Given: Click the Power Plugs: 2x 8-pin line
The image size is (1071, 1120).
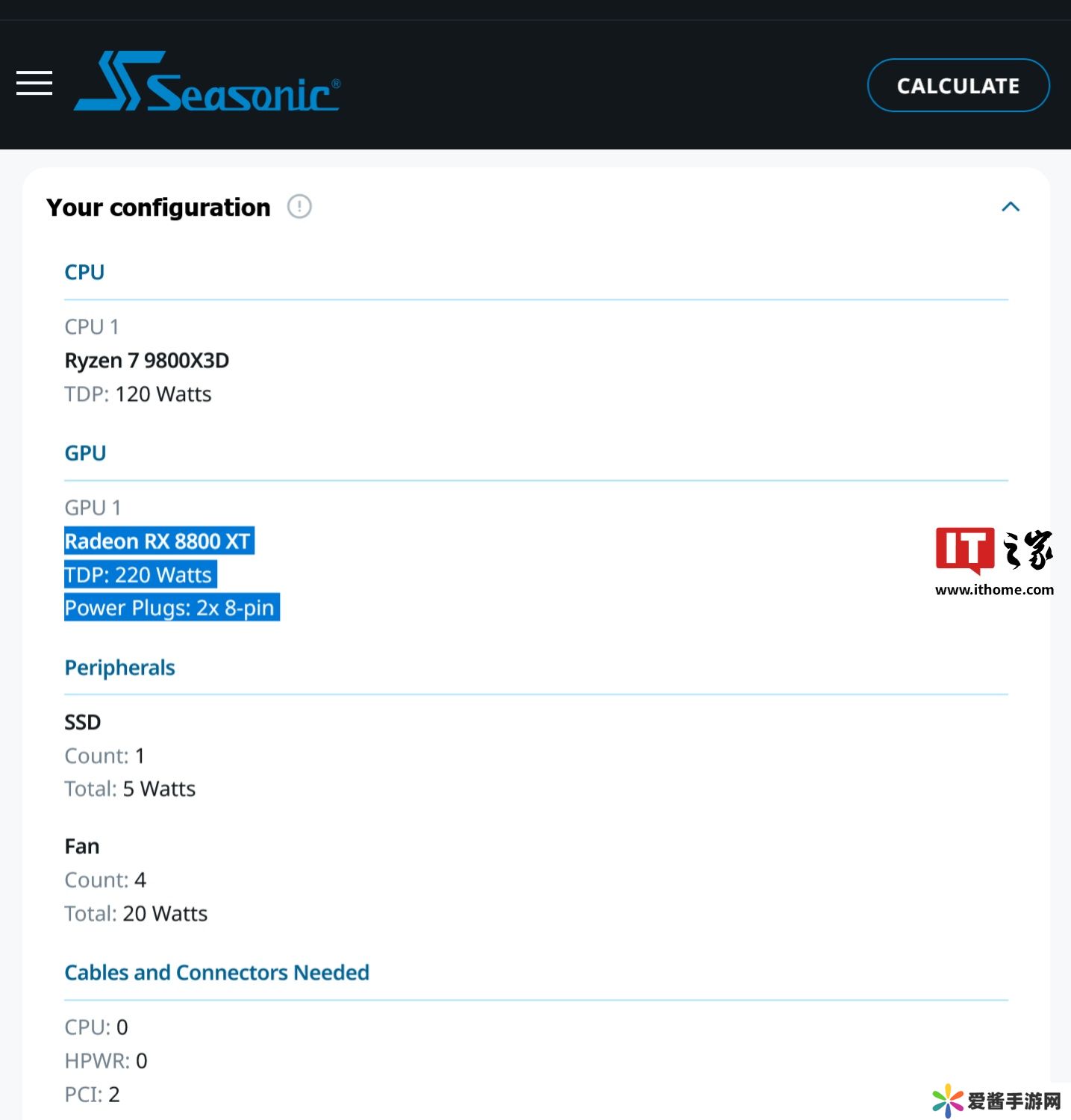Looking at the screenshot, I should pos(171,608).
